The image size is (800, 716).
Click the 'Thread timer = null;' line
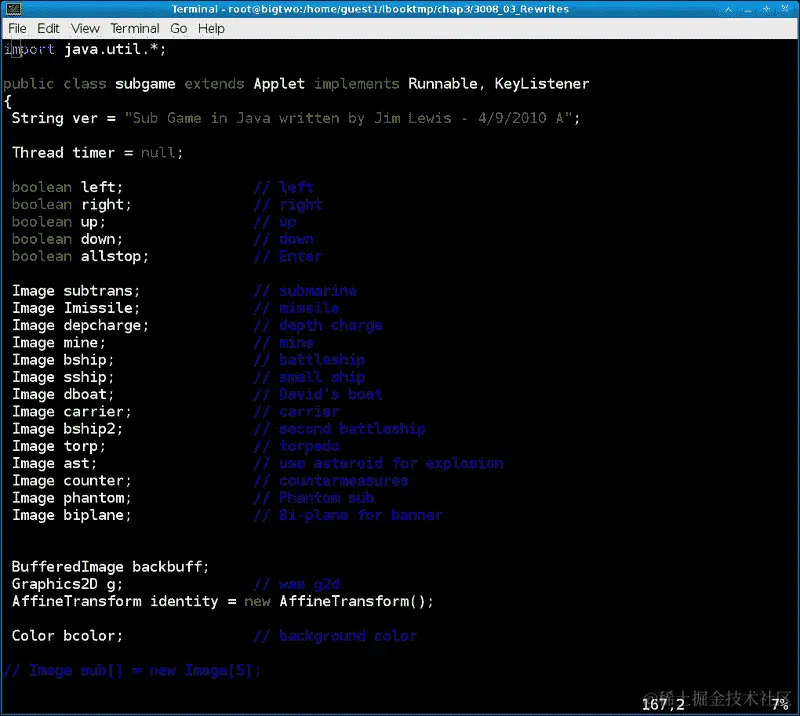[97, 153]
